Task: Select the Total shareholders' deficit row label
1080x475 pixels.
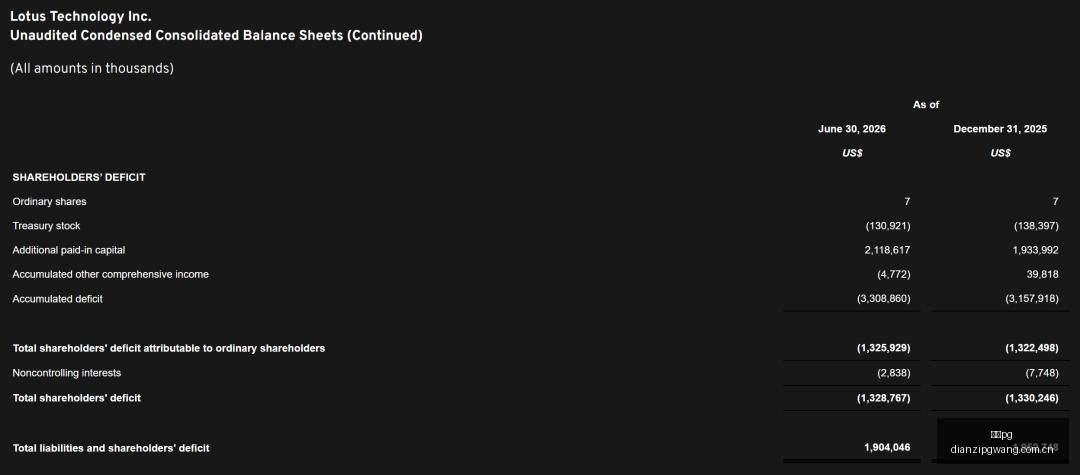Action: tap(77, 398)
